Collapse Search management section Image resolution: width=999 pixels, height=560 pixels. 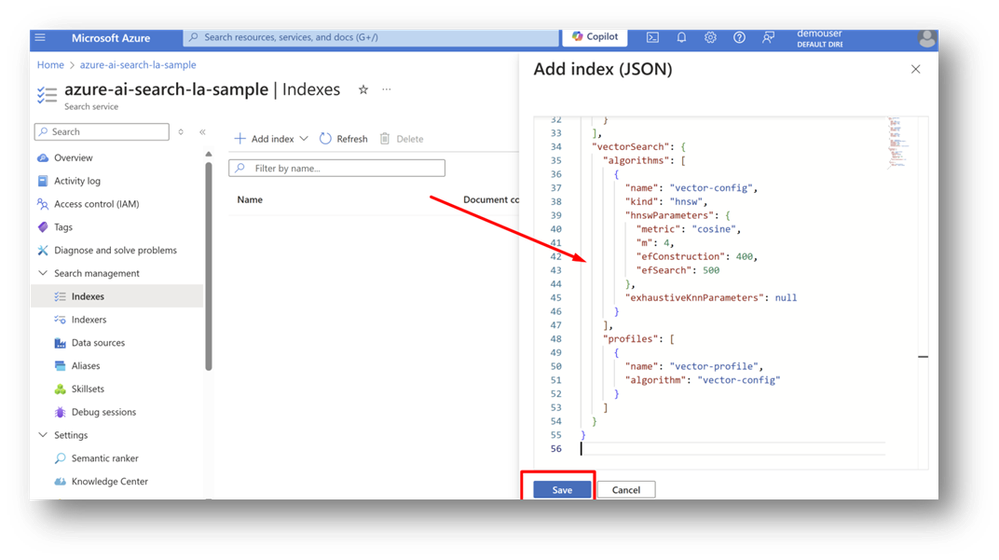click(x=43, y=273)
